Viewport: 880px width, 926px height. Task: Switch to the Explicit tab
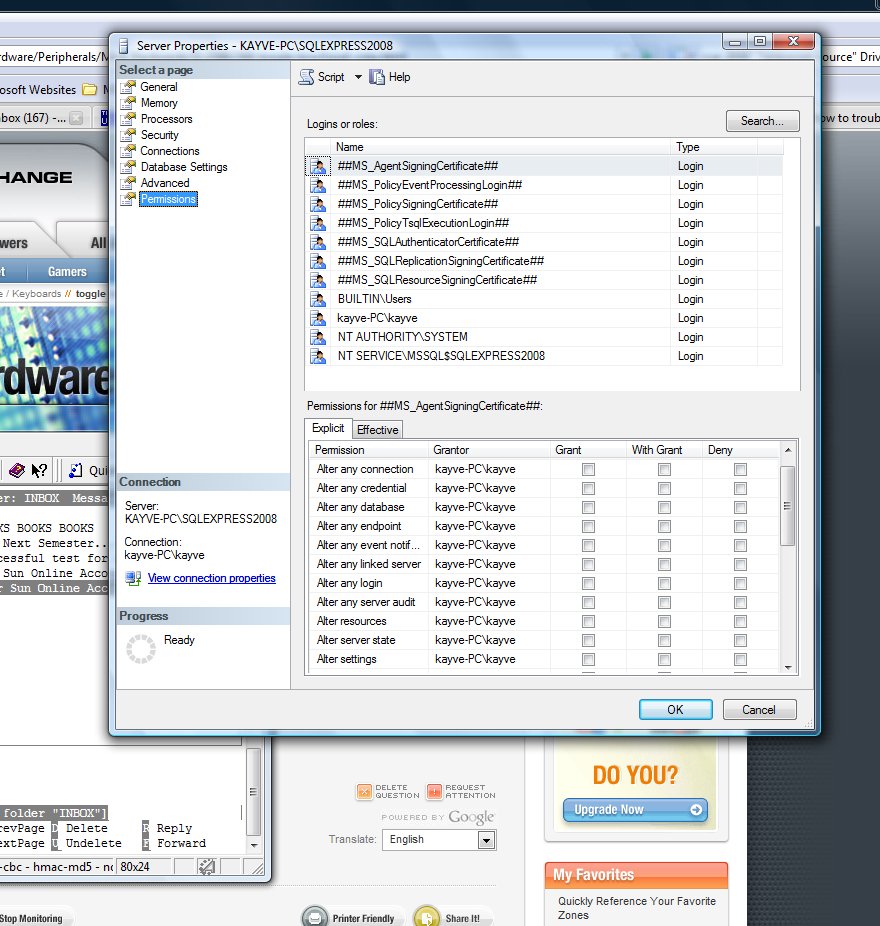[x=328, y=428]
